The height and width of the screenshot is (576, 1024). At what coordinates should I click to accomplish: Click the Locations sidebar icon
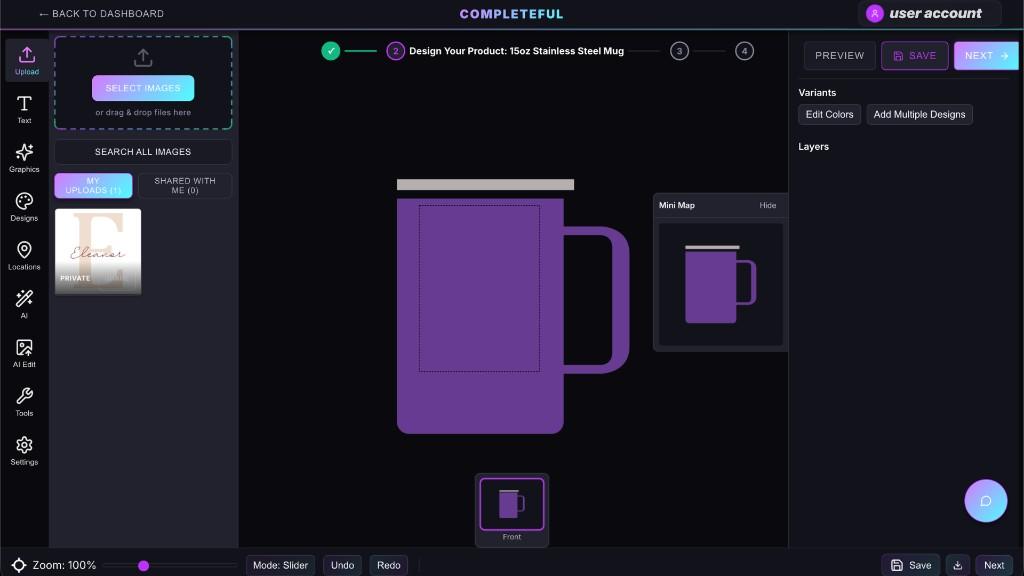click(24, 254)
